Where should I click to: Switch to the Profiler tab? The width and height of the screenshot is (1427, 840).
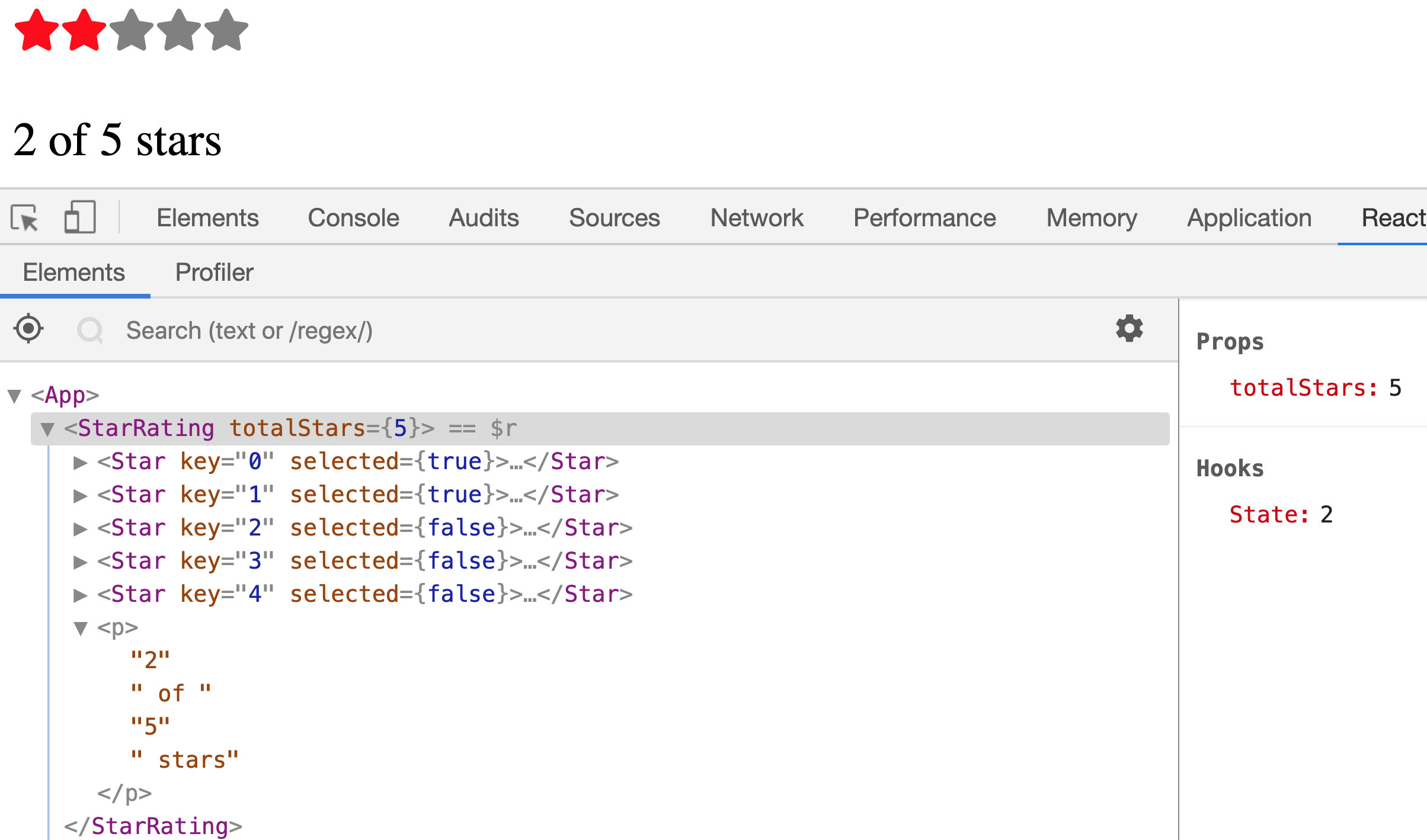click(x=214, y=272)
